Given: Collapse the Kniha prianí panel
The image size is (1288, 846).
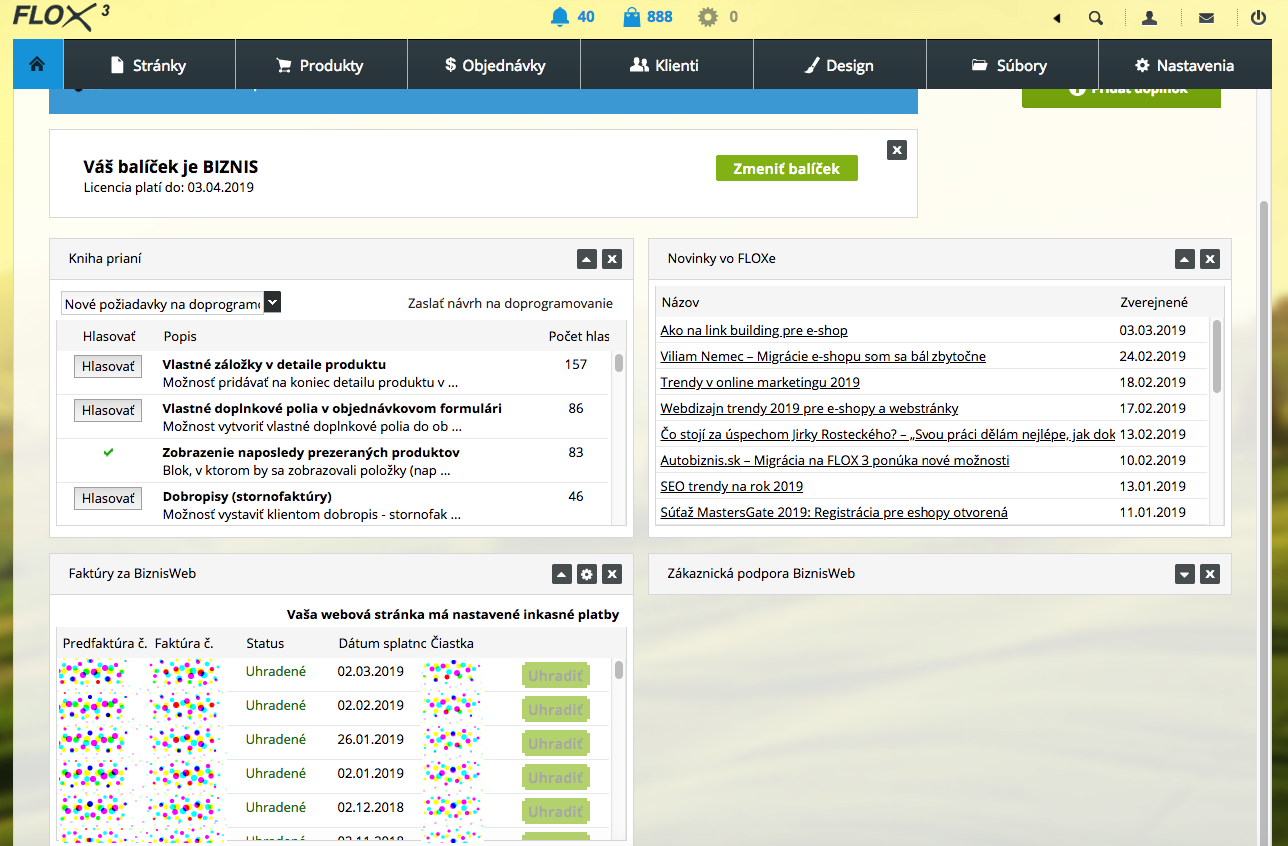Looking at the screenshot, I should [x=587, y=259].
